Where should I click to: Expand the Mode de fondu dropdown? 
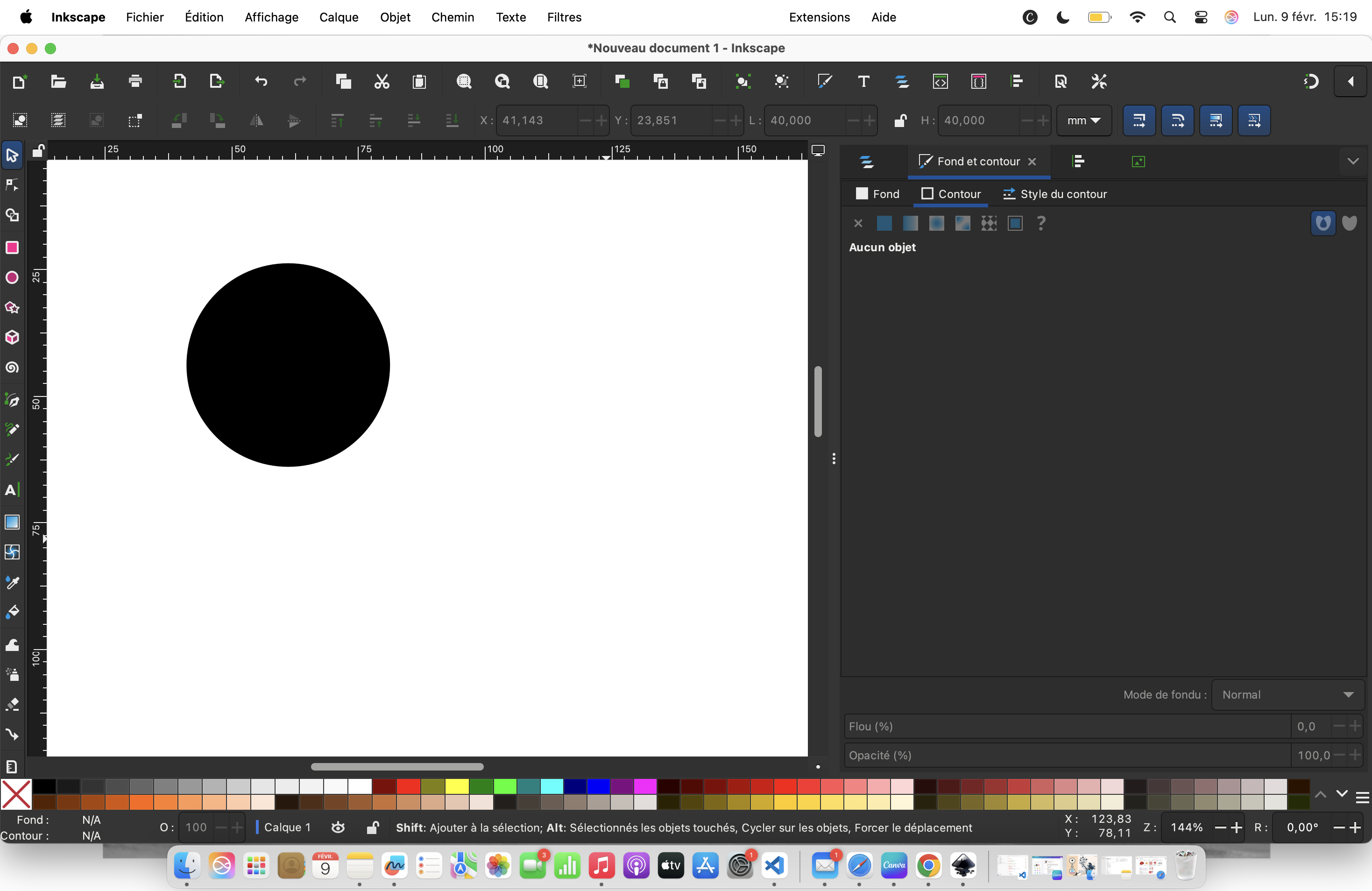1287,695
